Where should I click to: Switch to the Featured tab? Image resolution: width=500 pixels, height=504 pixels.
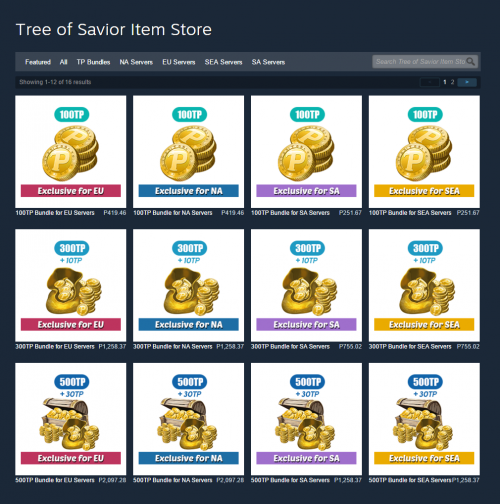click(x=38, y=62)
